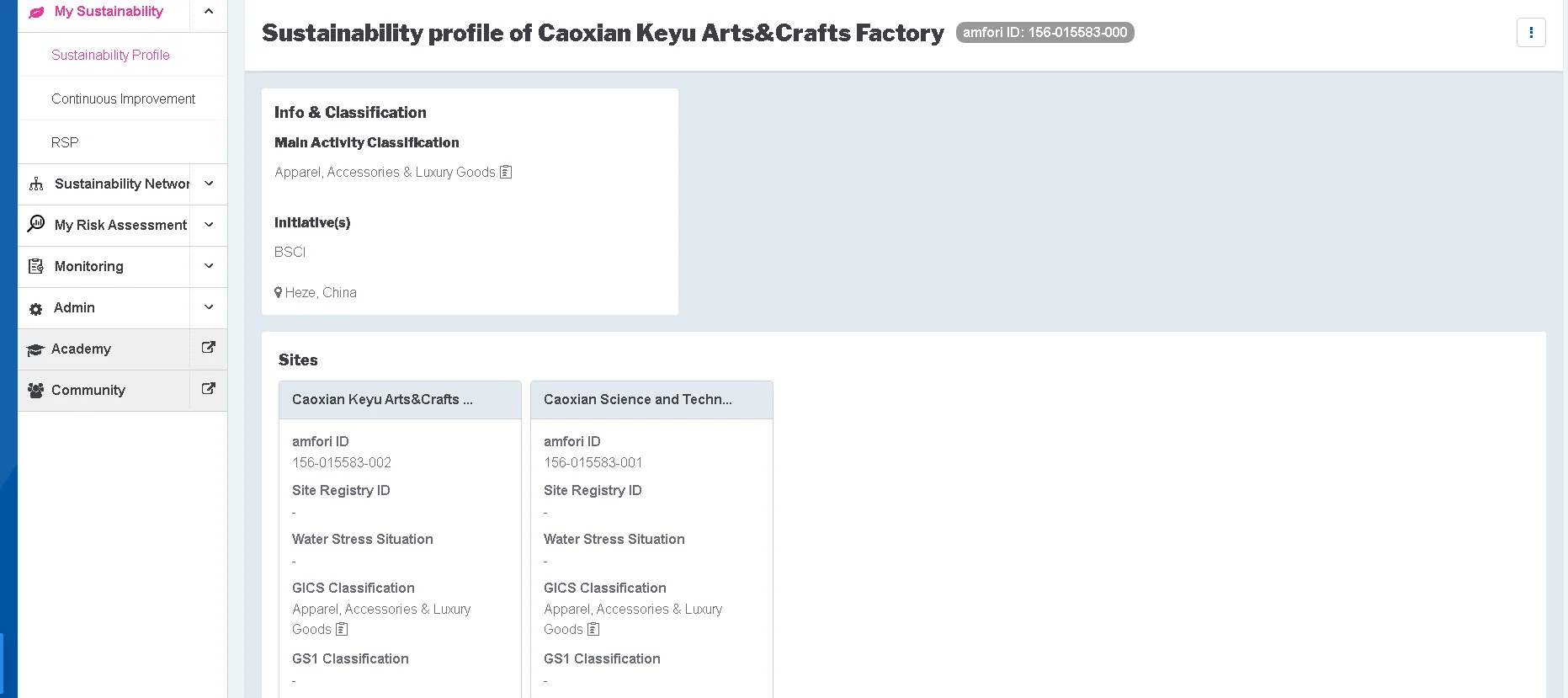Screen dimensions: 1568x698
Task: Click Apparel, Accessories & Luxury Goods main classification text
Action: click(385, 172)
